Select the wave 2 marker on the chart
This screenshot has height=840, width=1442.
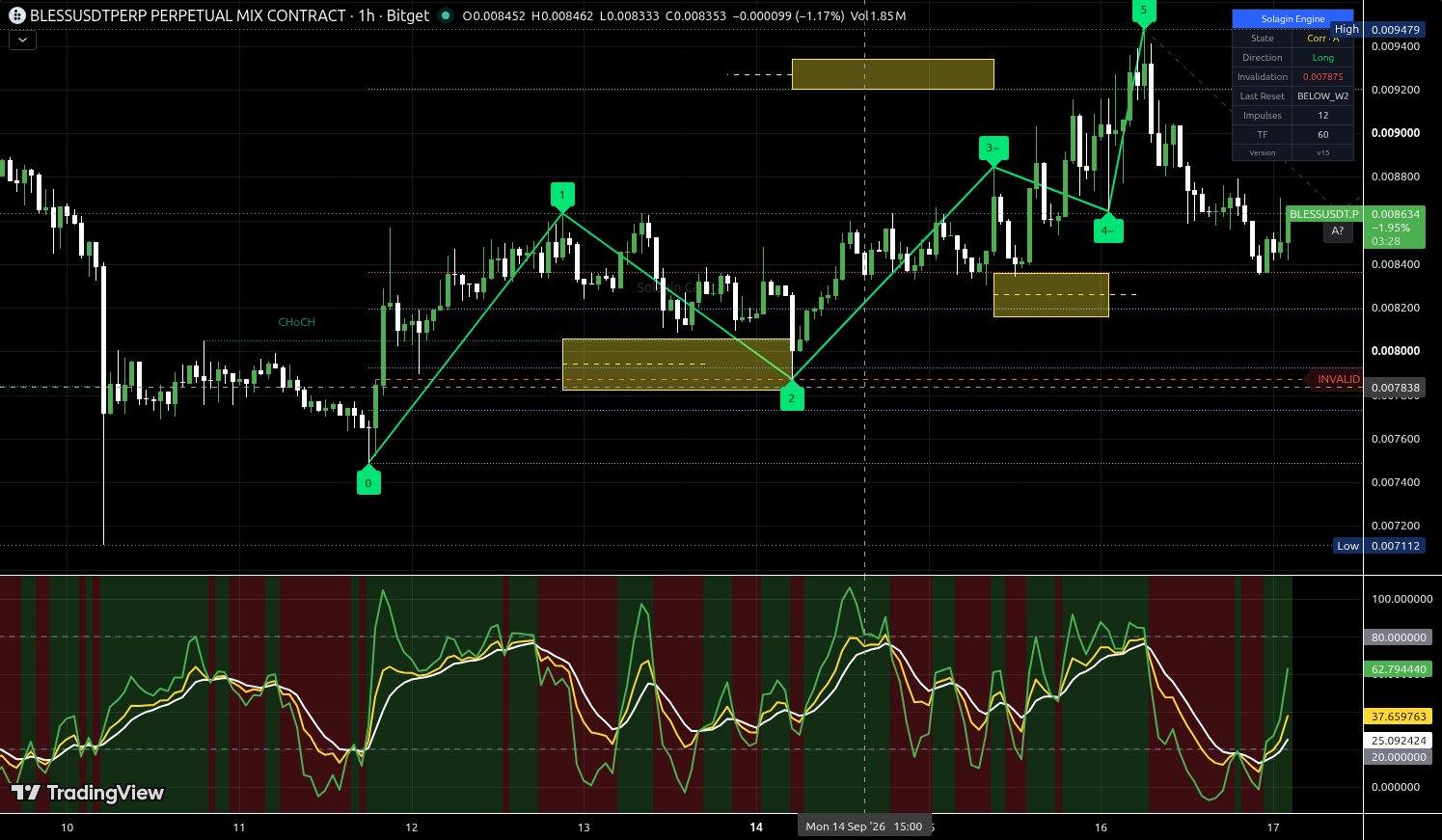(x=792, y=396)
